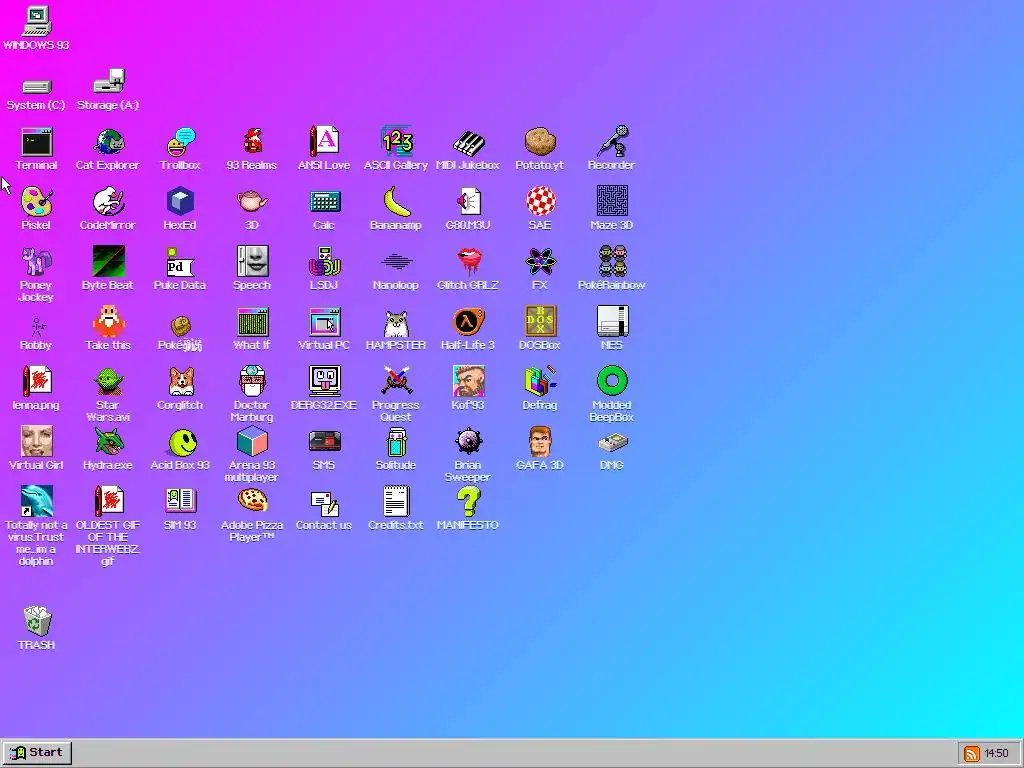Launch GAFA 3D icon
Screen dimensions: 1024x768
540,442
